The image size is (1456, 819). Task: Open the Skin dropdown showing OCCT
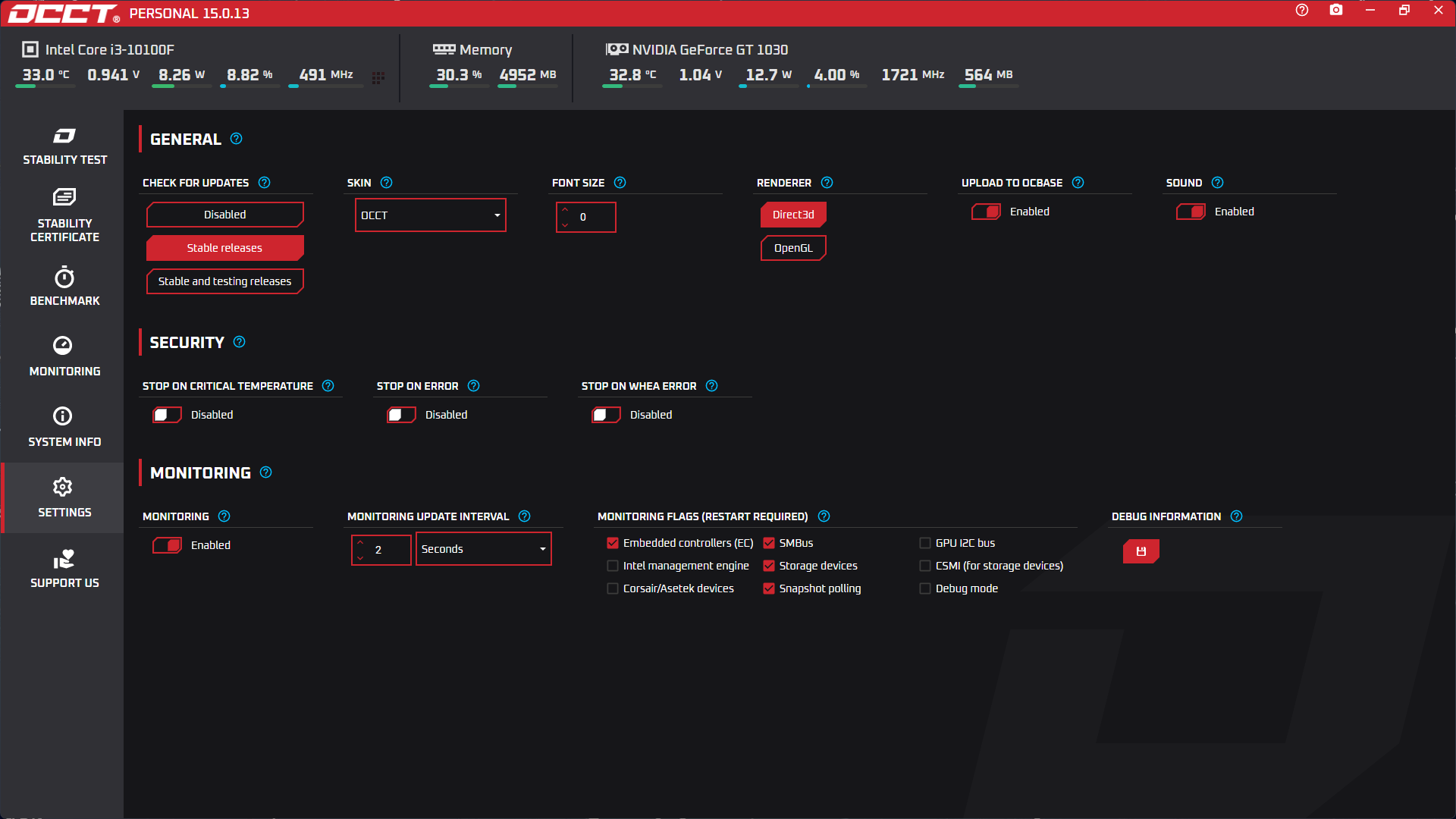(x=430, y=215)
